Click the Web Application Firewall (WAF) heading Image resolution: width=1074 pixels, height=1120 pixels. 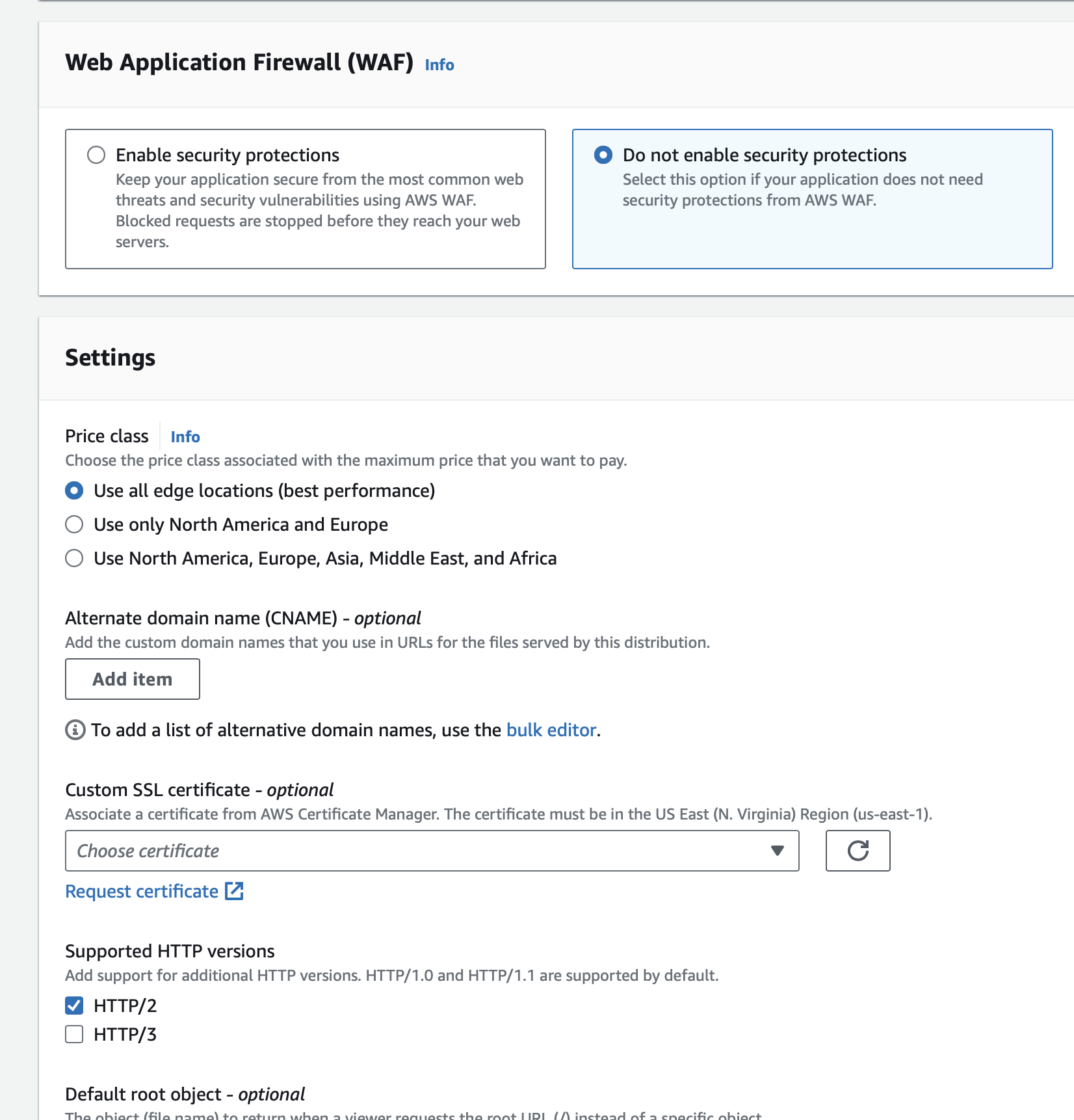coord(239,62)
